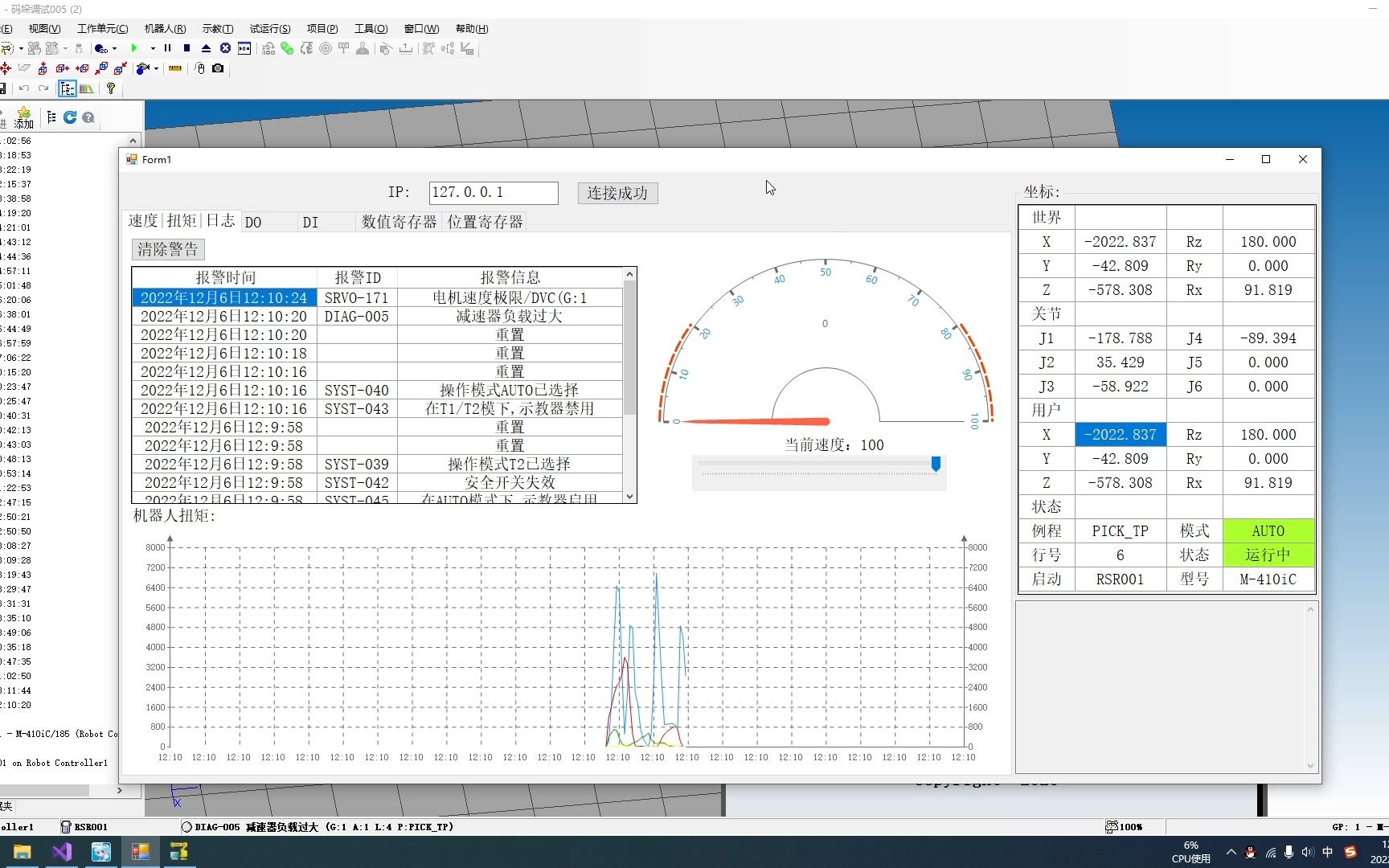Select the DIAG-005 减速器负载过大 alarm row

click(377, 316)
